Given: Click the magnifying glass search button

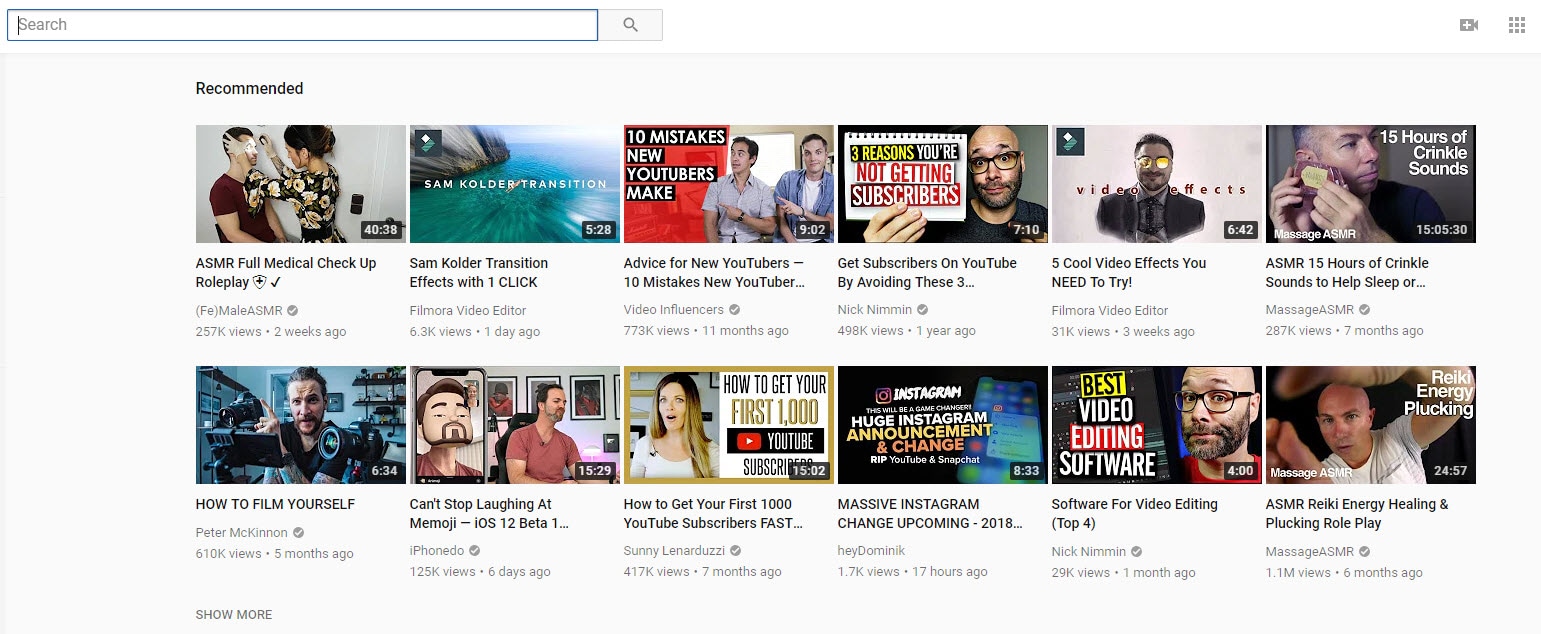Looking at the screenshot, I should [x=630, y=25].
